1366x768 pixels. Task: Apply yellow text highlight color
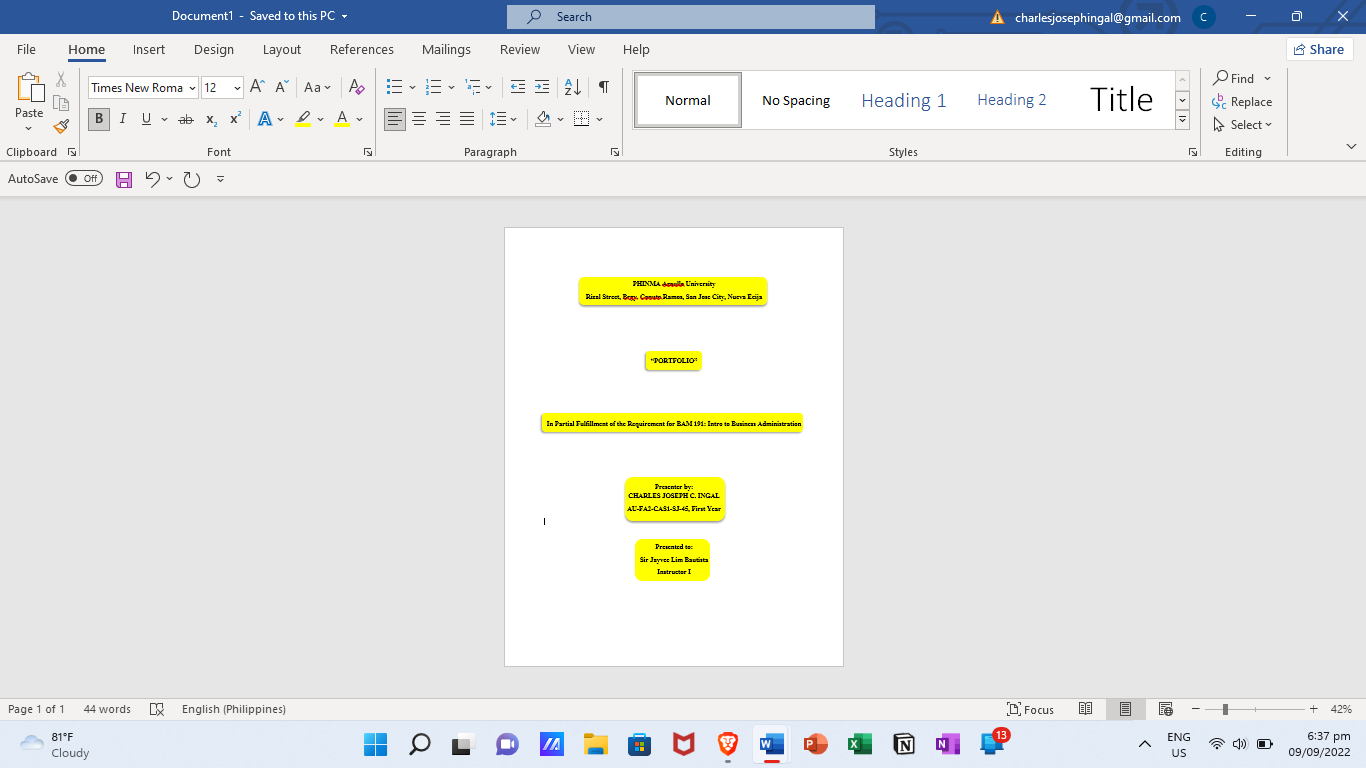[303, 119]
